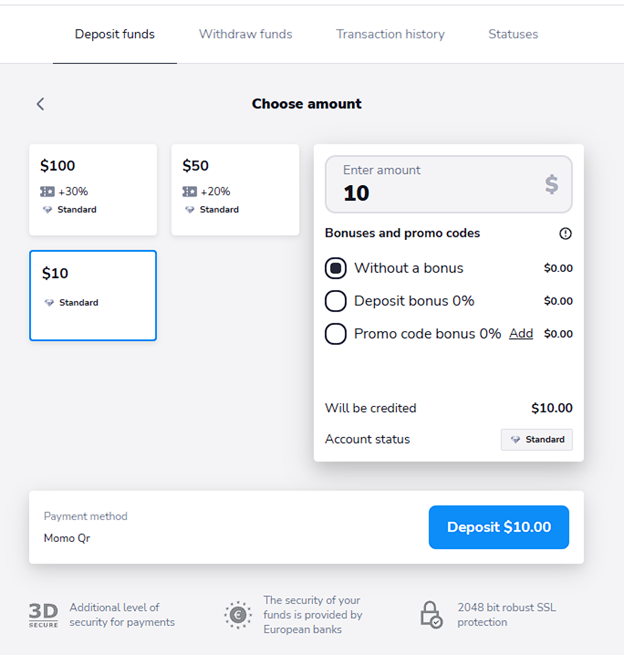Click the 3D Secure logo icon

(x=43, y=615)
